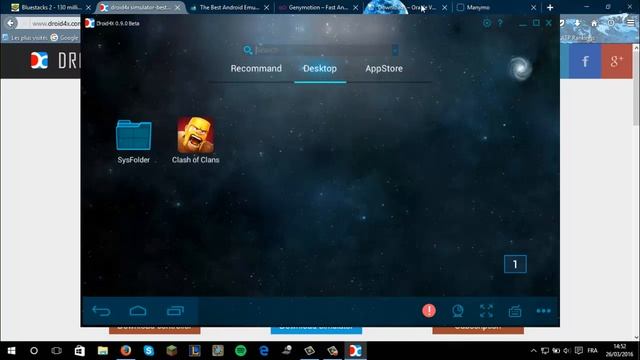Viewport: 640px width, 360px height.
Task: Open the Clash of Clans app
Action: coord(196,140)
